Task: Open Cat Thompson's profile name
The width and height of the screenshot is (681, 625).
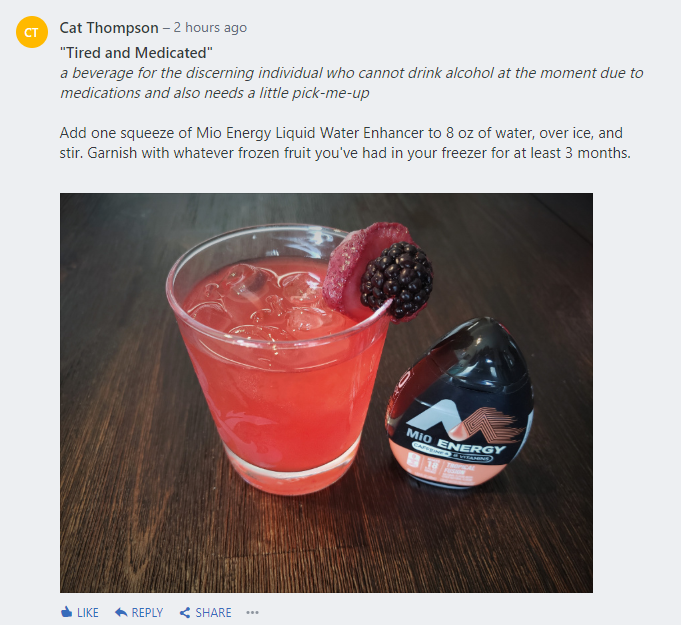Action: (109, 28)
